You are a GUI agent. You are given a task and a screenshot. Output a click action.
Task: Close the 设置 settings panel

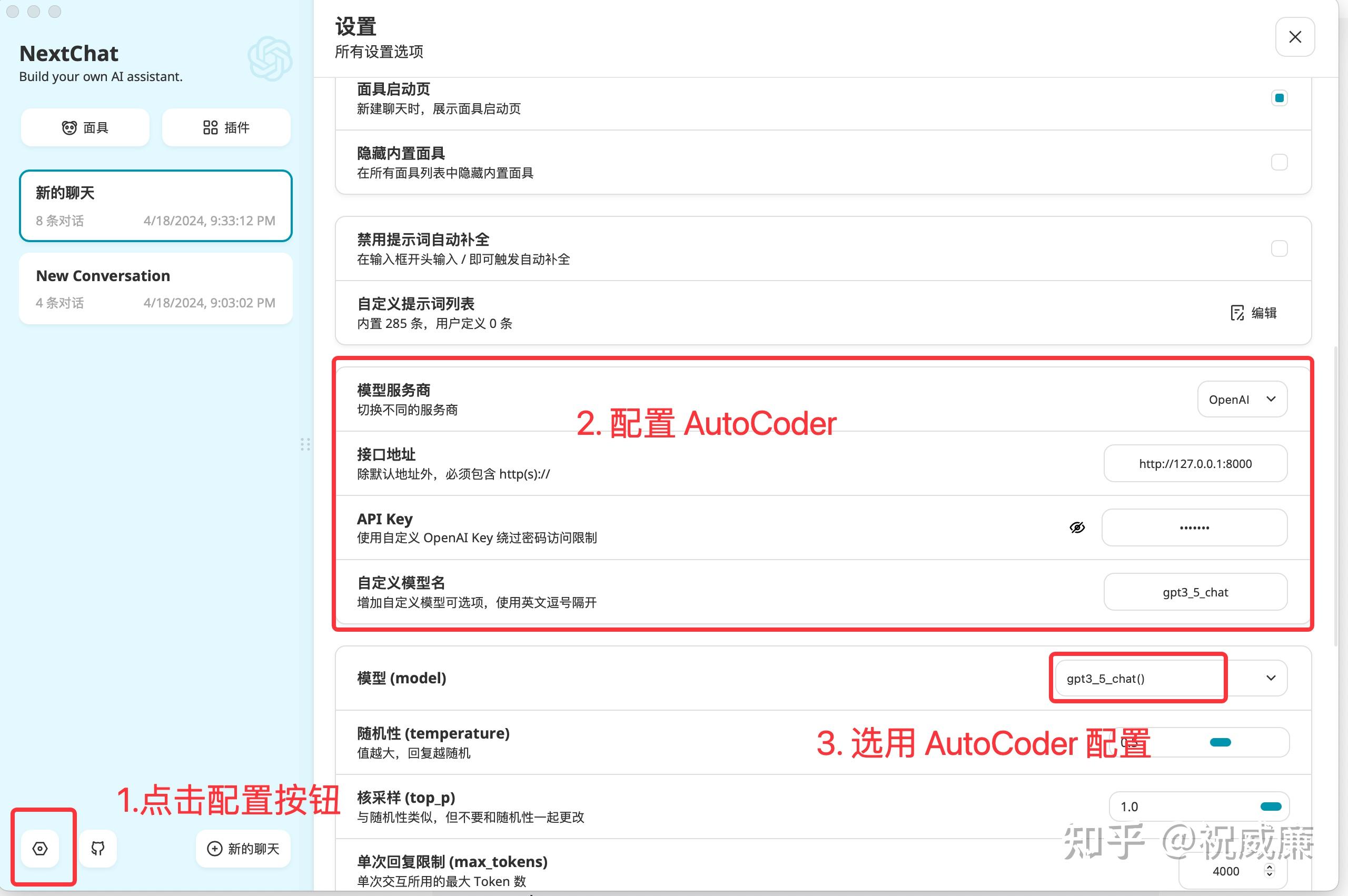[1295, 36]
